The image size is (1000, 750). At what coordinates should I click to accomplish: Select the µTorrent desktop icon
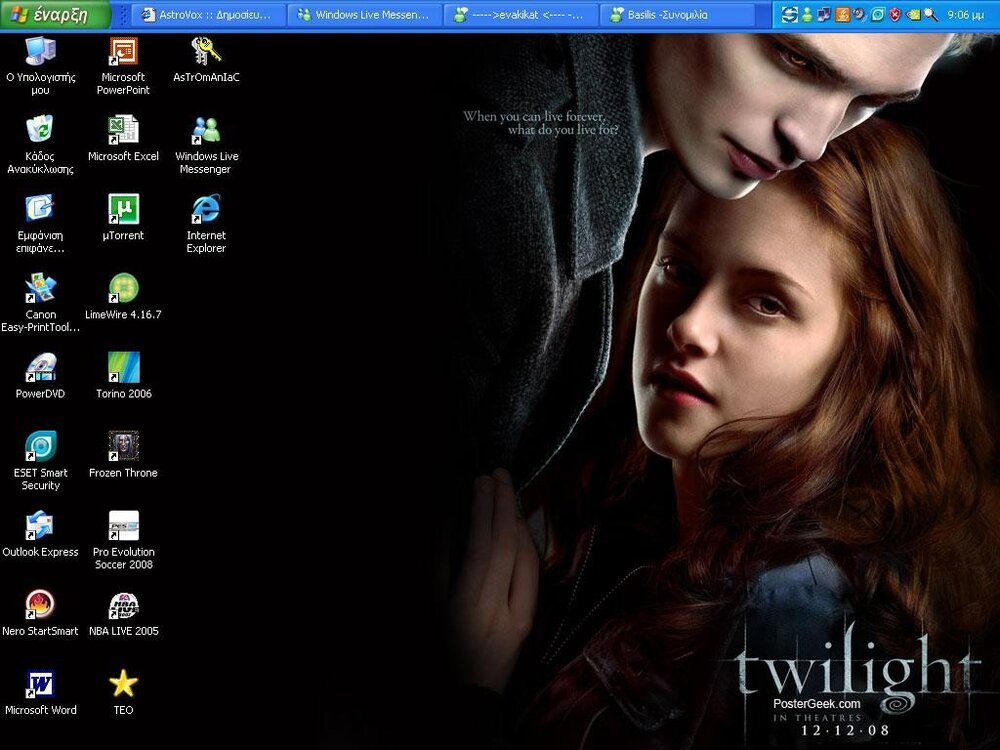[123, 209]
